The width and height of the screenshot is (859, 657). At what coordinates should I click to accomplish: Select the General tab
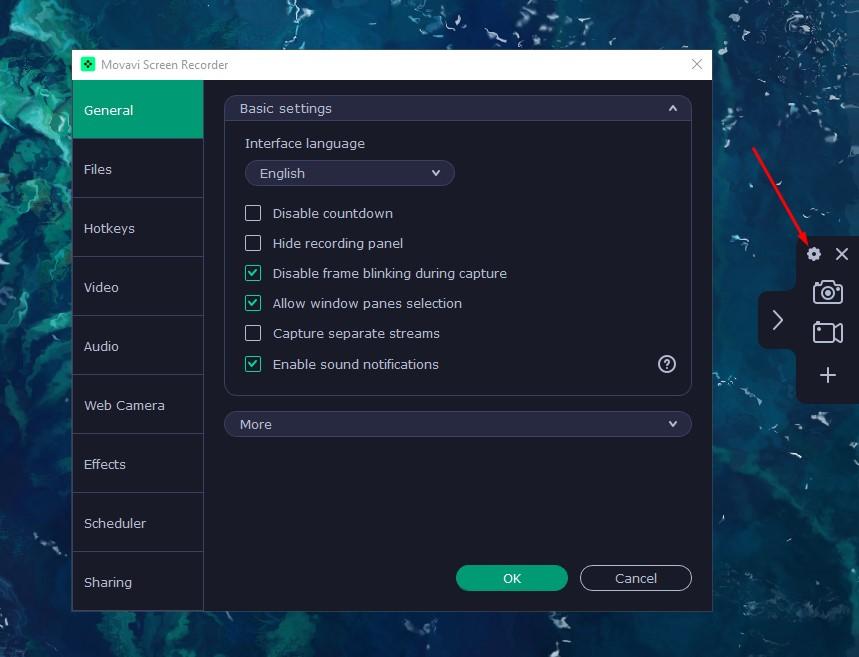(x=138, y=110)
